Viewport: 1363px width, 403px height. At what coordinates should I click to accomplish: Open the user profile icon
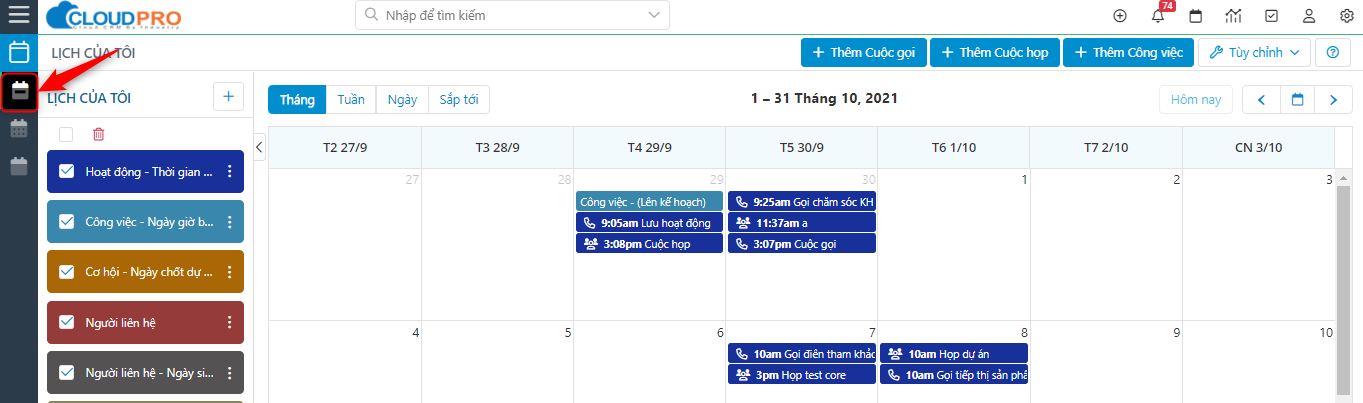coord(1309,16)
